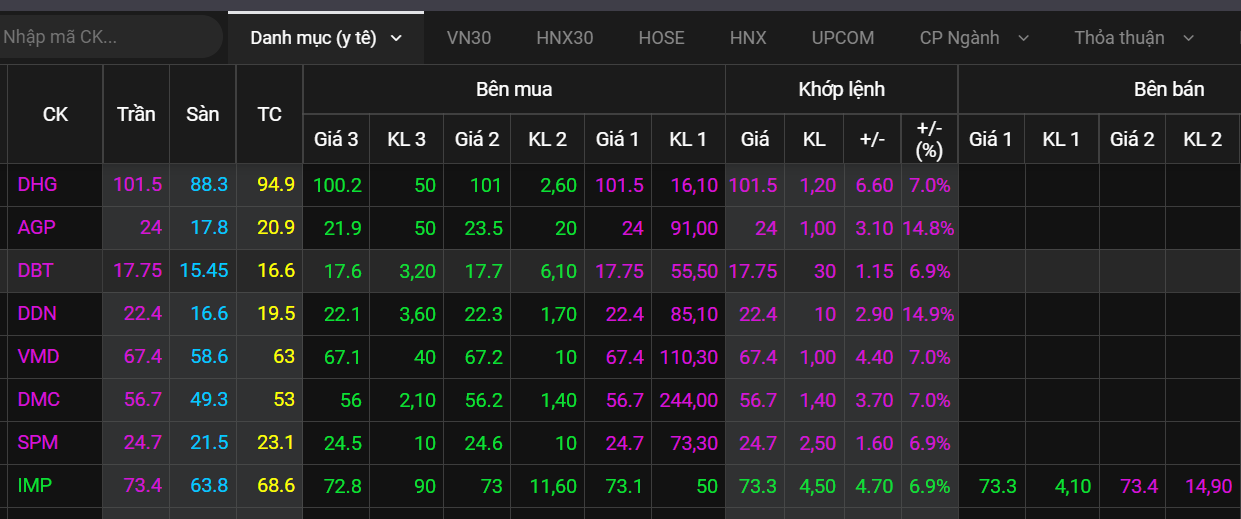This screenshot has height=519, width=1241.
Task: Open the HNX tab
Action: click(x=748, y=38)
